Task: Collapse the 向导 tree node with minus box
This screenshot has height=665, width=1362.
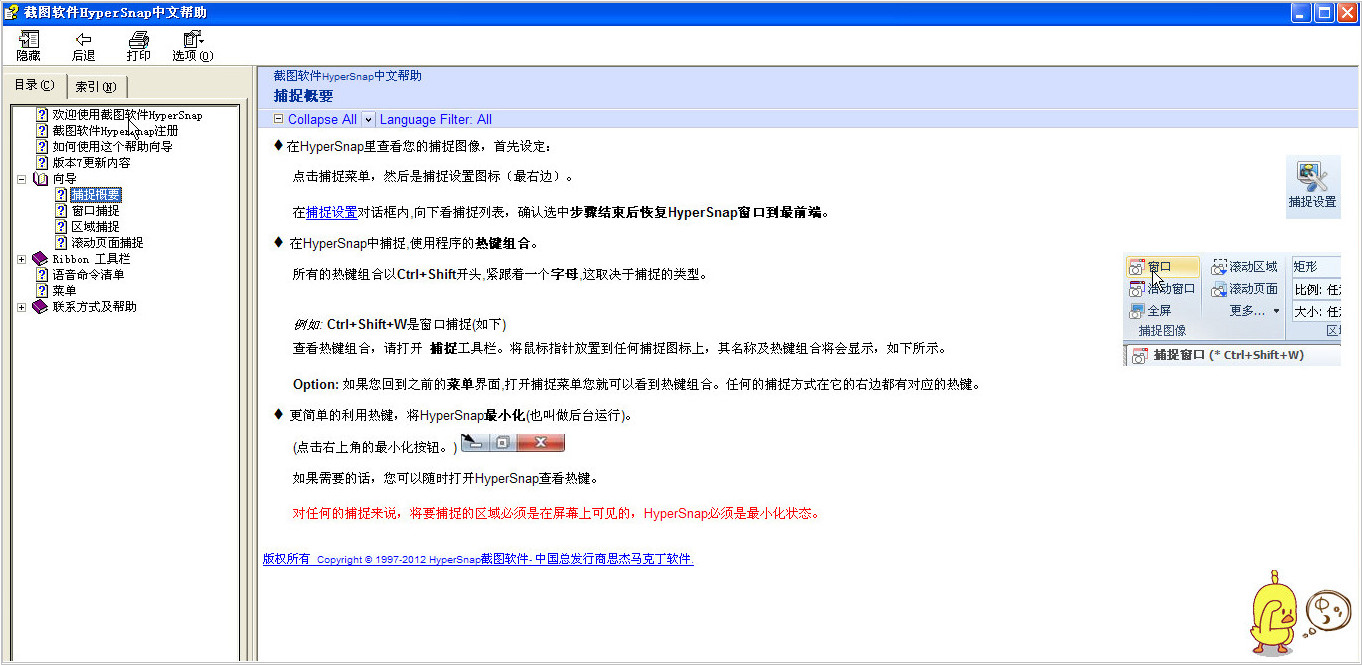Action: [x=22, y=179]
